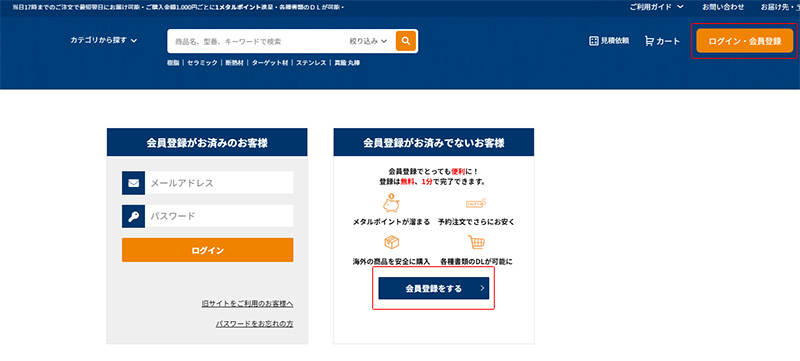Click the key icon beside パスワード
This screenshot has height=361, width=800.
pos(133,216)
